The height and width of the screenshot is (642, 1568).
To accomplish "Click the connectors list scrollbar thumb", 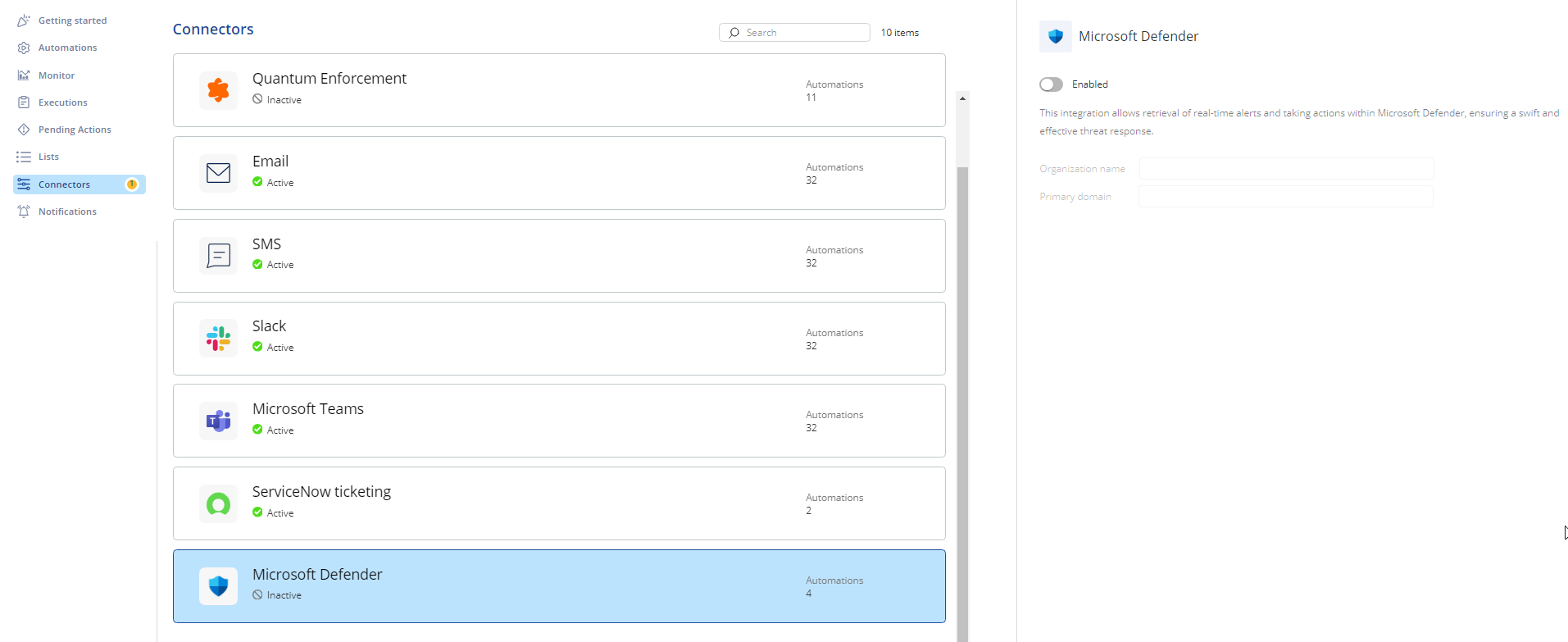I will (x=962, y=404).
